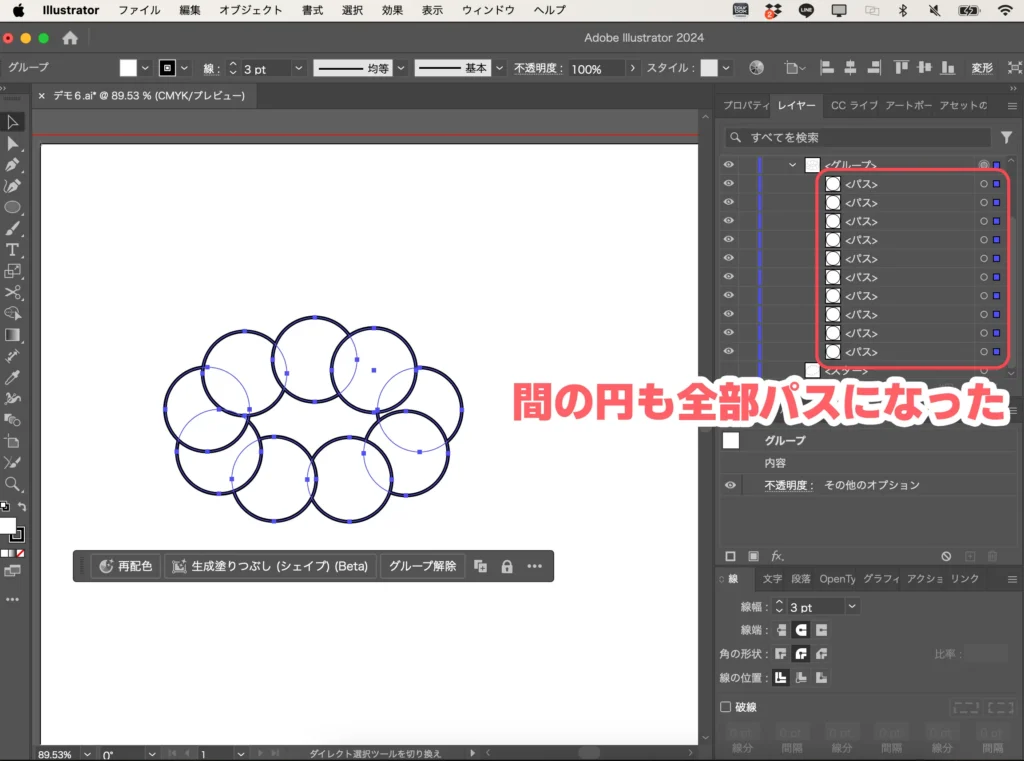Open the オブジェクト menu
The height and width of the screenshot is (761, 1024).
[x=254, y=10]
